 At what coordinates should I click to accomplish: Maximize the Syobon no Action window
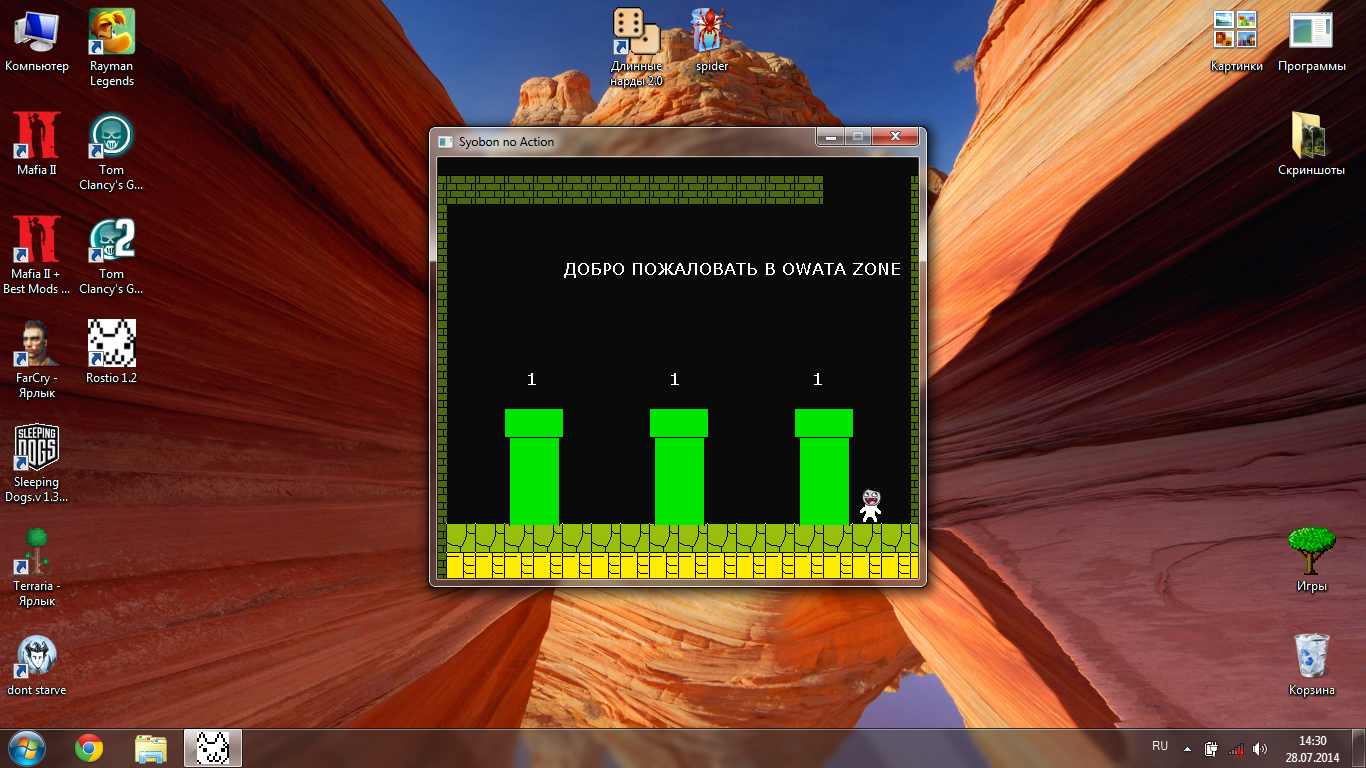[857, 136]
